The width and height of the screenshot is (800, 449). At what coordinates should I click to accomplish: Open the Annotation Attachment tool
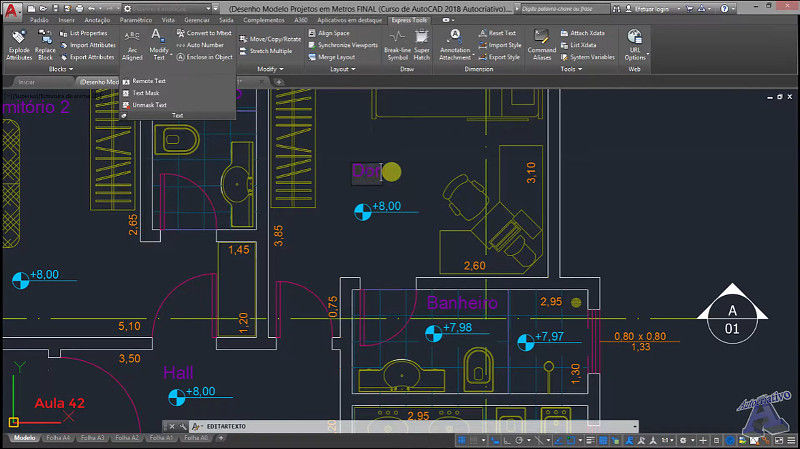click(455, 45)
